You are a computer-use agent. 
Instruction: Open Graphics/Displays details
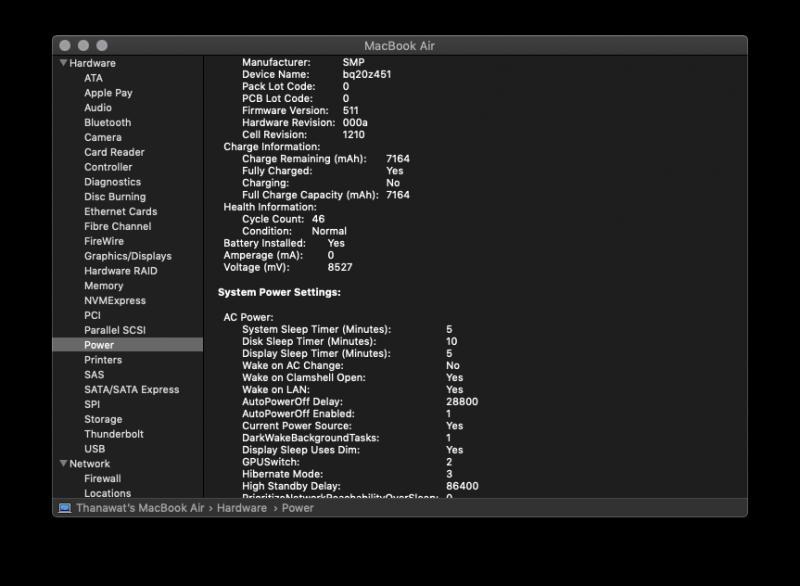[x=128, y=256]
